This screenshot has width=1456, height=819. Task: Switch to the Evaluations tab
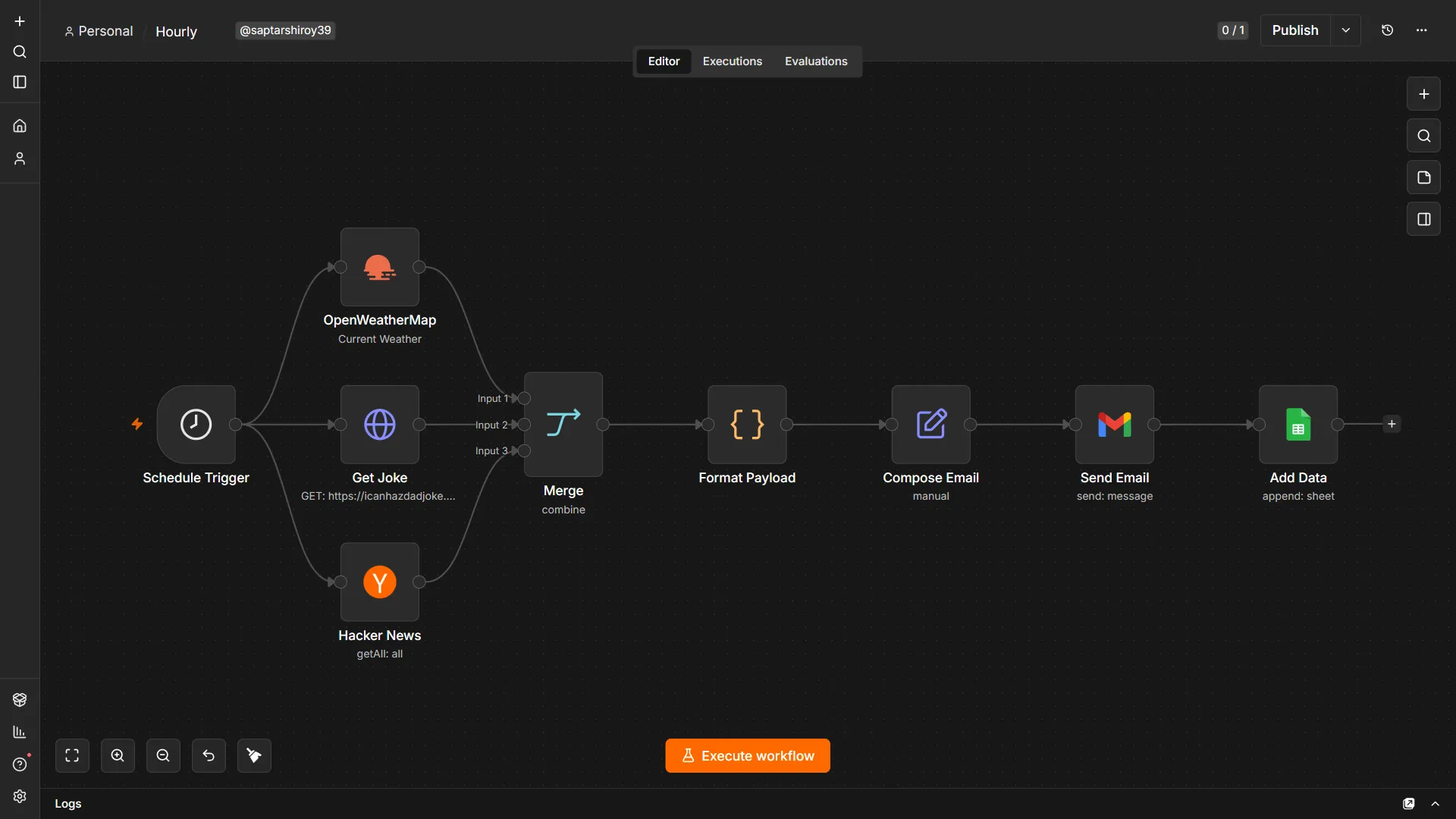coord(816,61)
